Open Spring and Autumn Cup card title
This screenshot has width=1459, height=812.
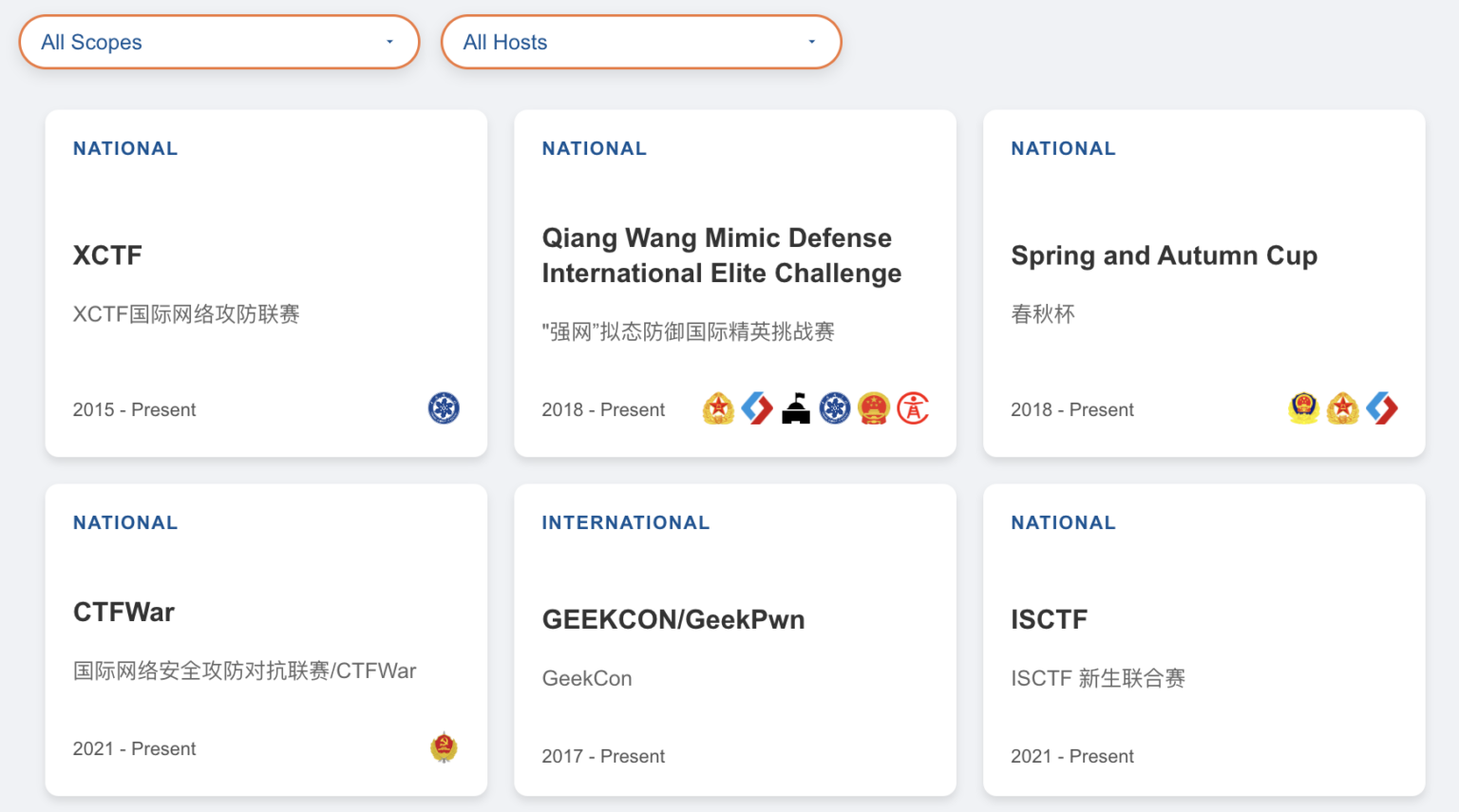click(1164, 255)
